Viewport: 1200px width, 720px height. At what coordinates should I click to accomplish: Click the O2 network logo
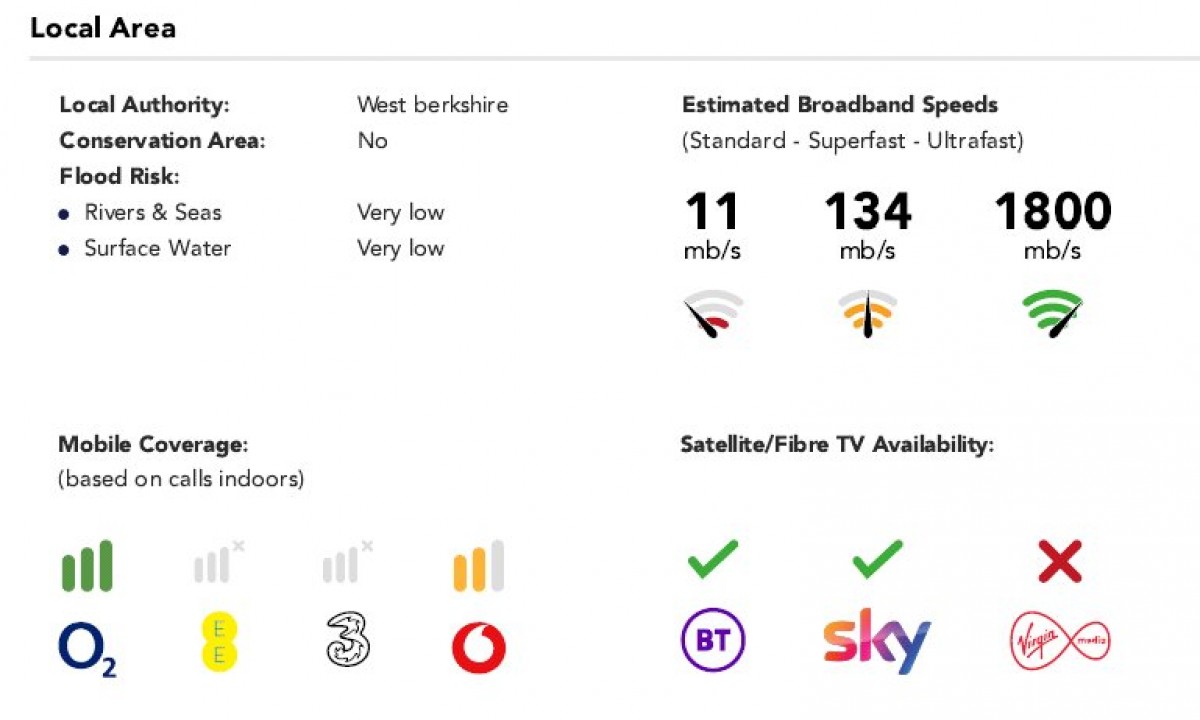click(x=87, y=647)
